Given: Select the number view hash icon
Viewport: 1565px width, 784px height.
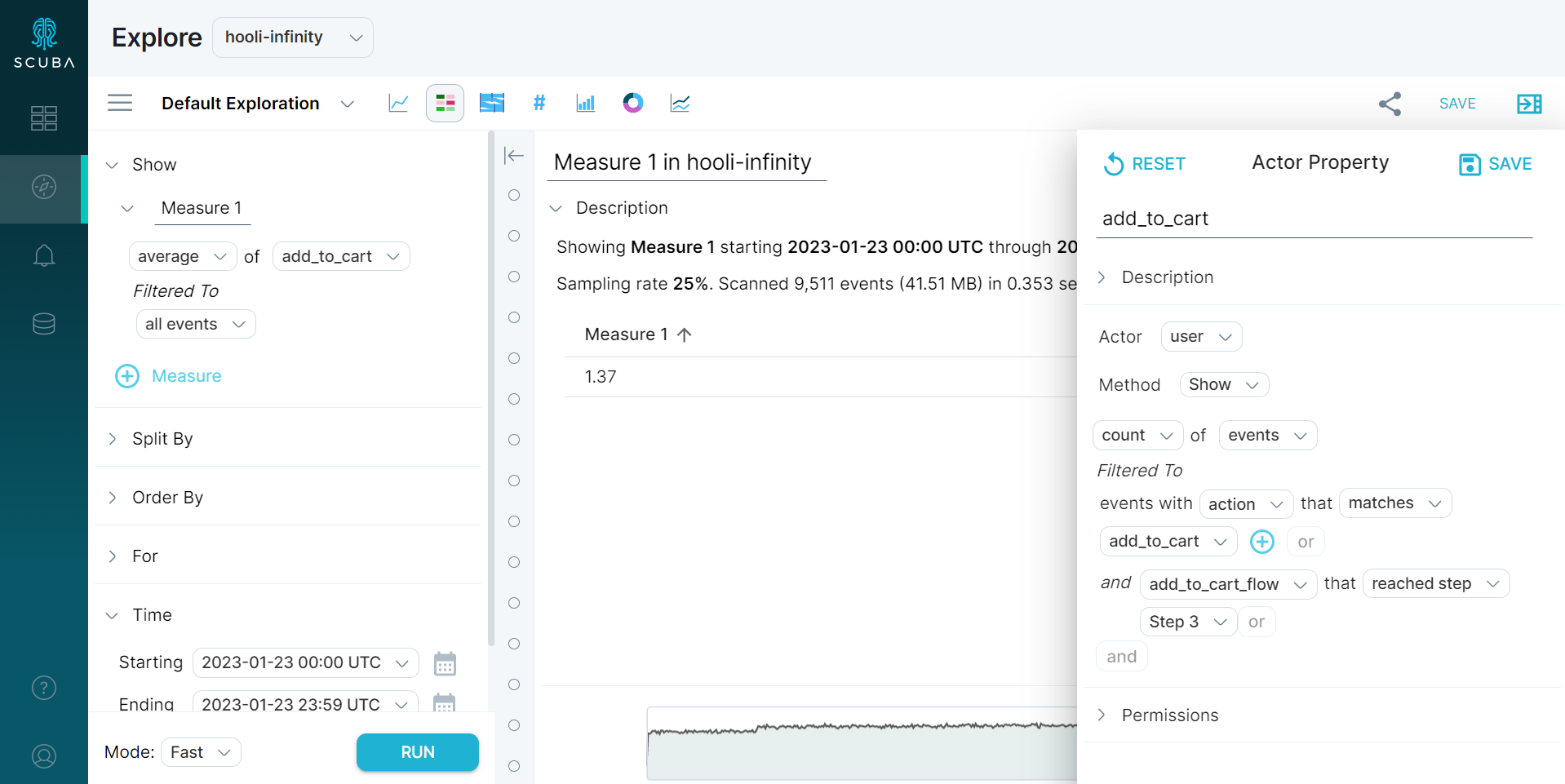Looking at the screenshot, I should point(539,103).
